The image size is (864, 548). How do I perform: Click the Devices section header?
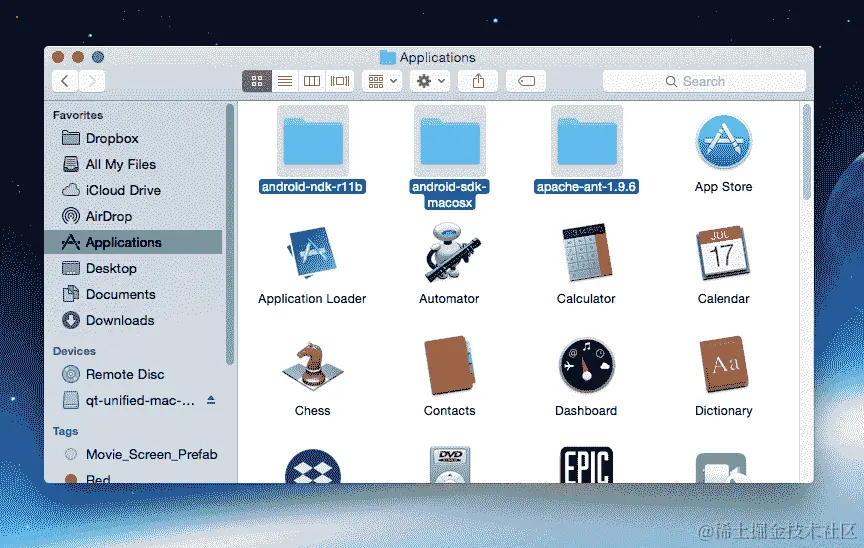click(74, 351)
